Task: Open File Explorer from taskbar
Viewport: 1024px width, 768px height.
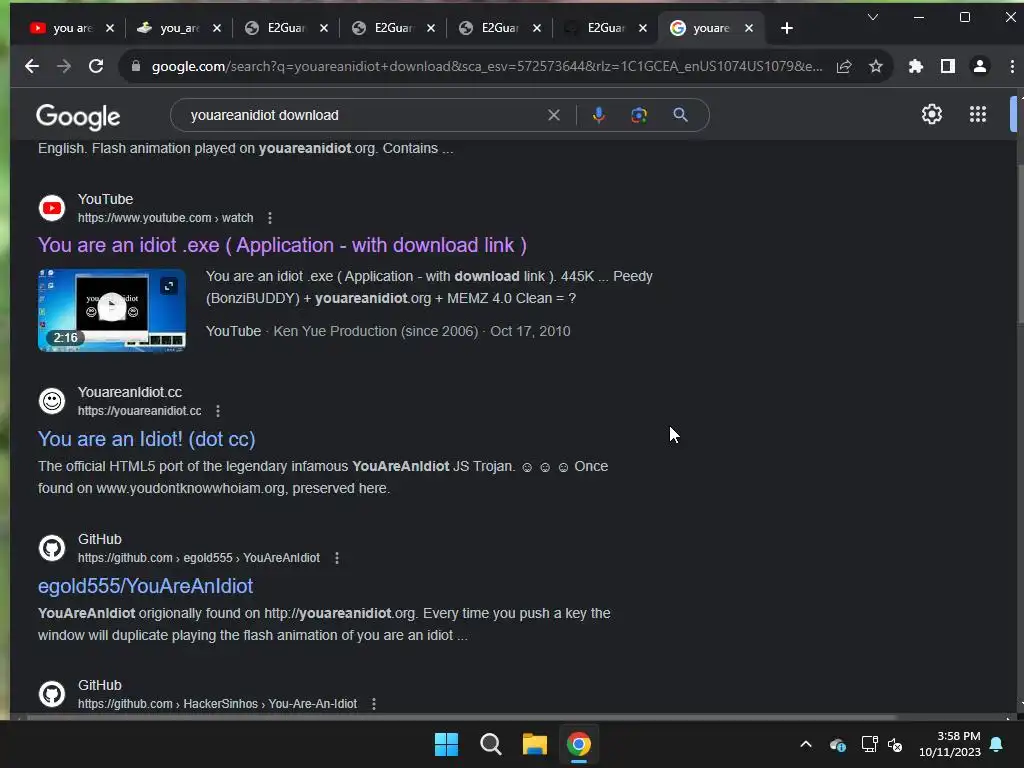Action: [534, 744]
